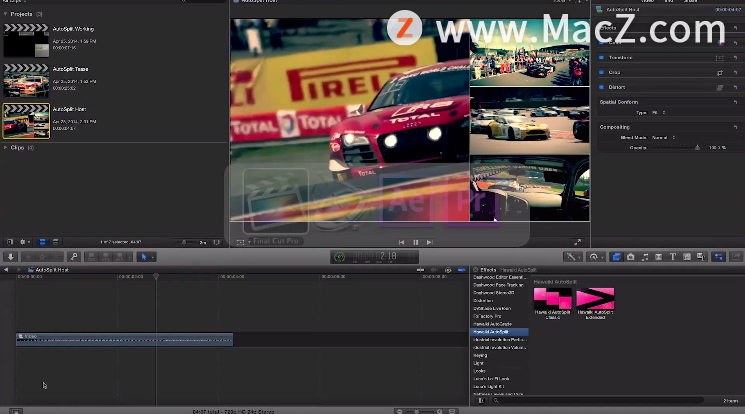Toggle the Transform checkbox in inspector
The image size is (745, 414).
(x=601, y=58)
